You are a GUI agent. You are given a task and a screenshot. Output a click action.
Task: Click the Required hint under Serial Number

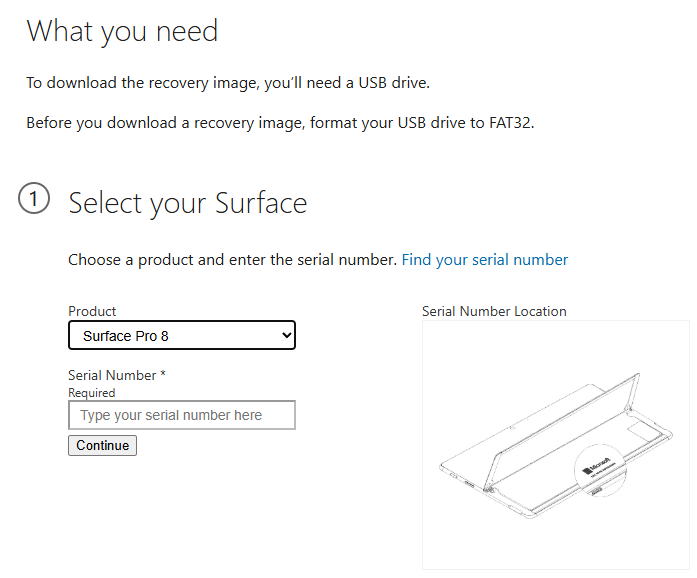(92, 393)
